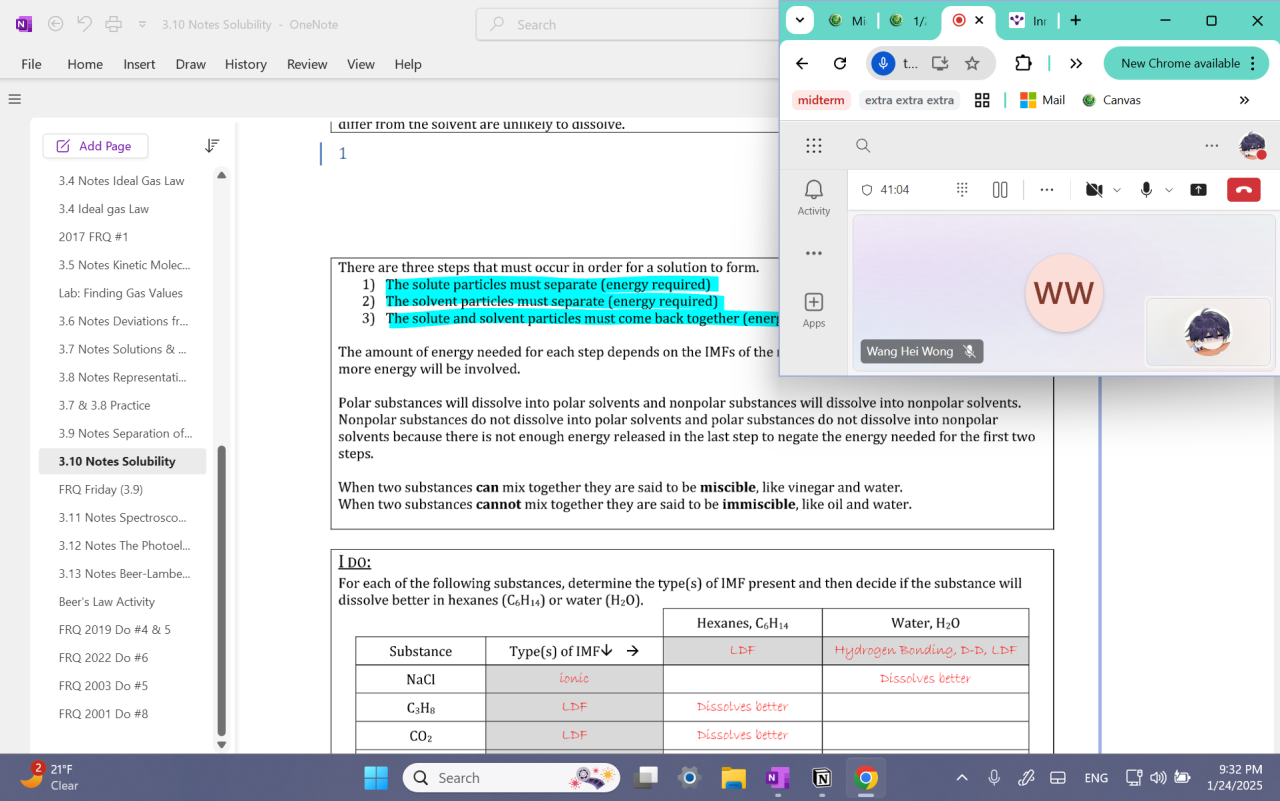Image resolution: width=1280 pixels, height=801 pixels.
Task: Open the Draw ribbon tab
Action: 190,64
